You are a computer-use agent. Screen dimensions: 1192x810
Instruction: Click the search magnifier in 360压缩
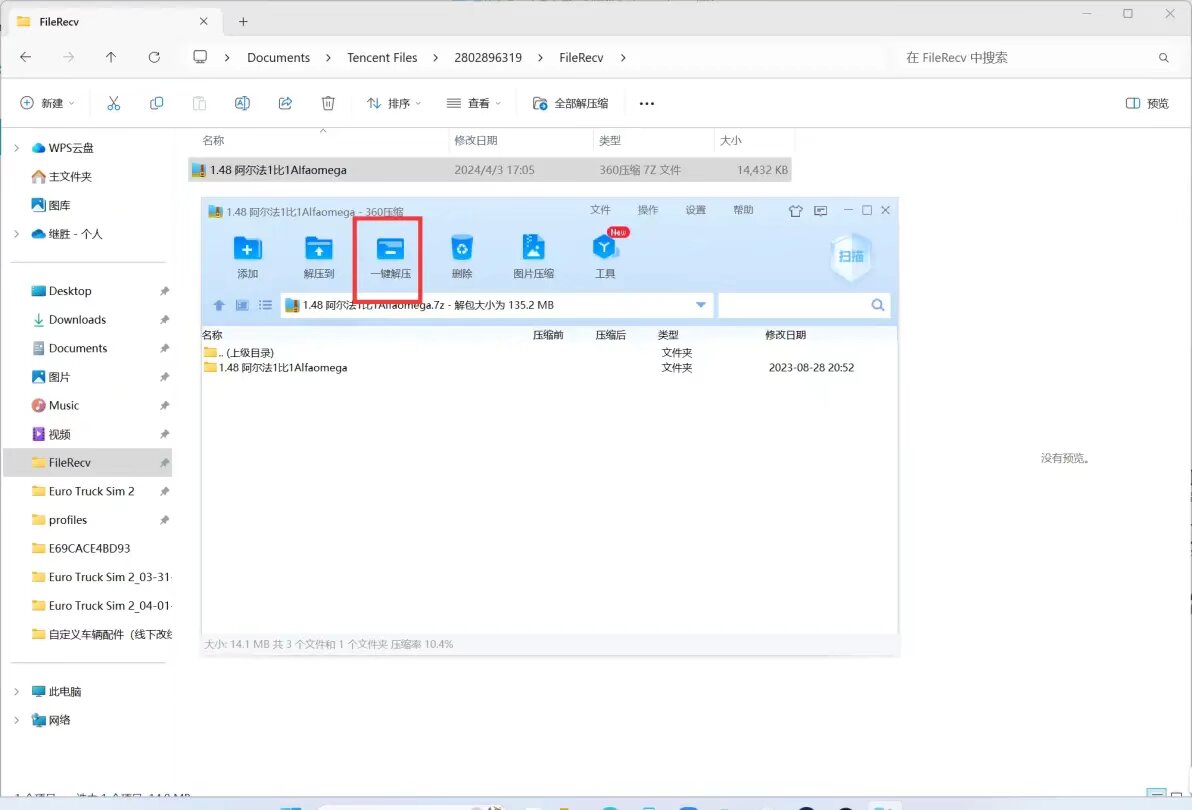877,305
